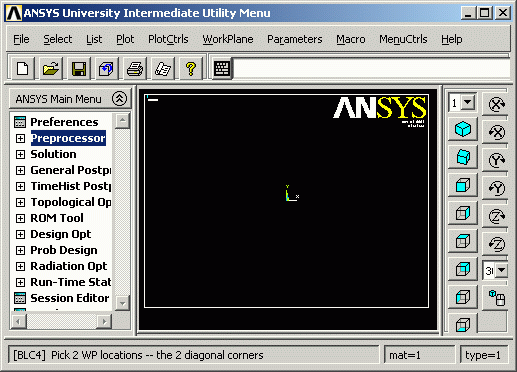Image resolution: width=517 pixels, height=372 pixels.
Task: Click the command input text field
Action: tap(371, 69)
